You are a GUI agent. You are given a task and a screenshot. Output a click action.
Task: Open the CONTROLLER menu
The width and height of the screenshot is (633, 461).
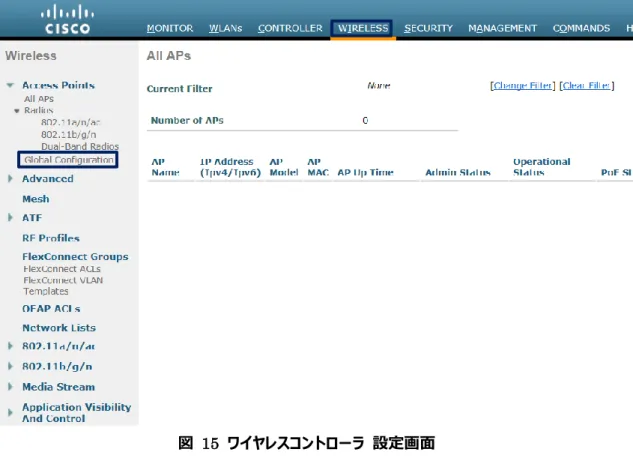290,28
